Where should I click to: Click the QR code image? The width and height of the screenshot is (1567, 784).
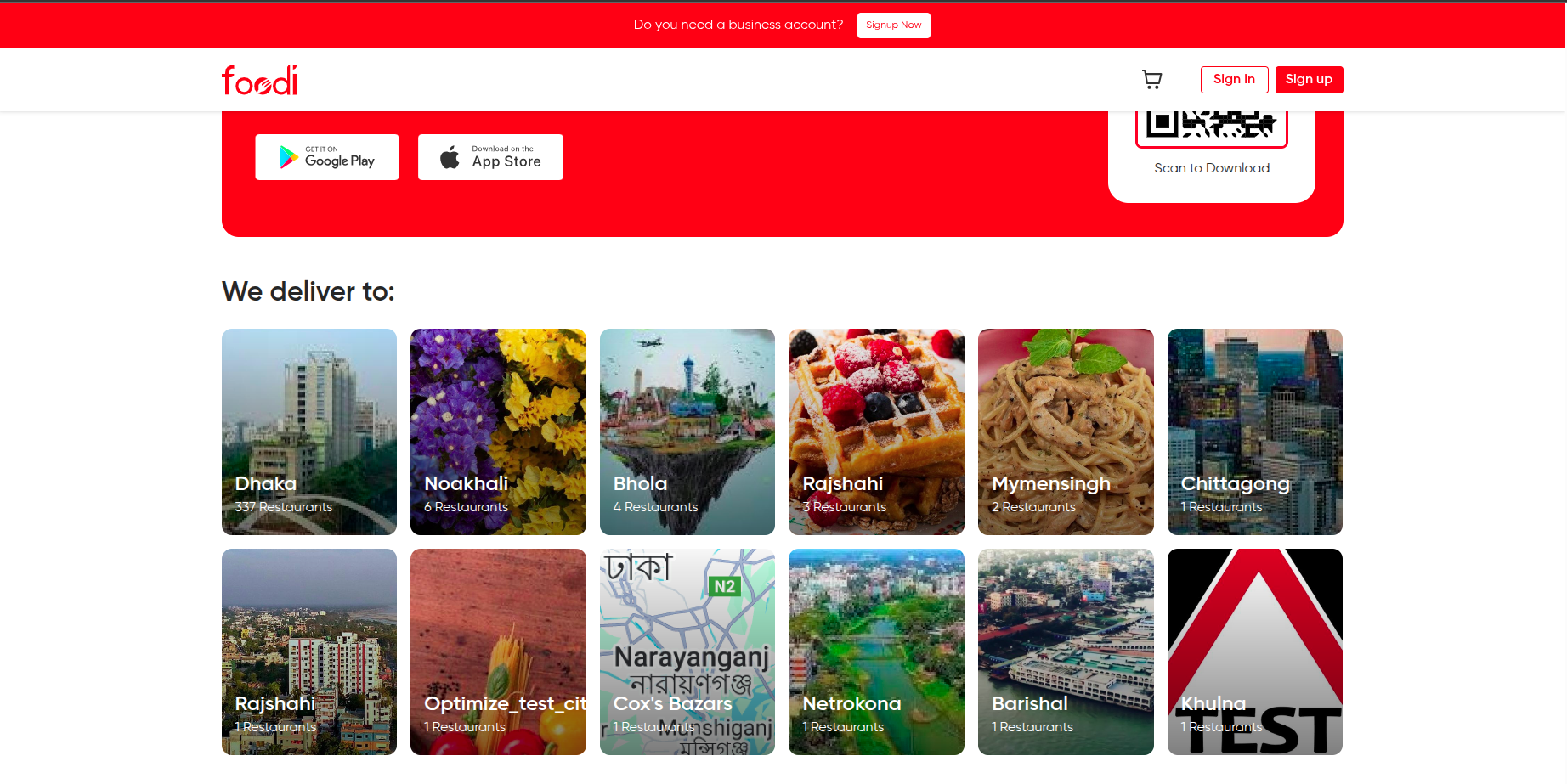pos(1211,127)
